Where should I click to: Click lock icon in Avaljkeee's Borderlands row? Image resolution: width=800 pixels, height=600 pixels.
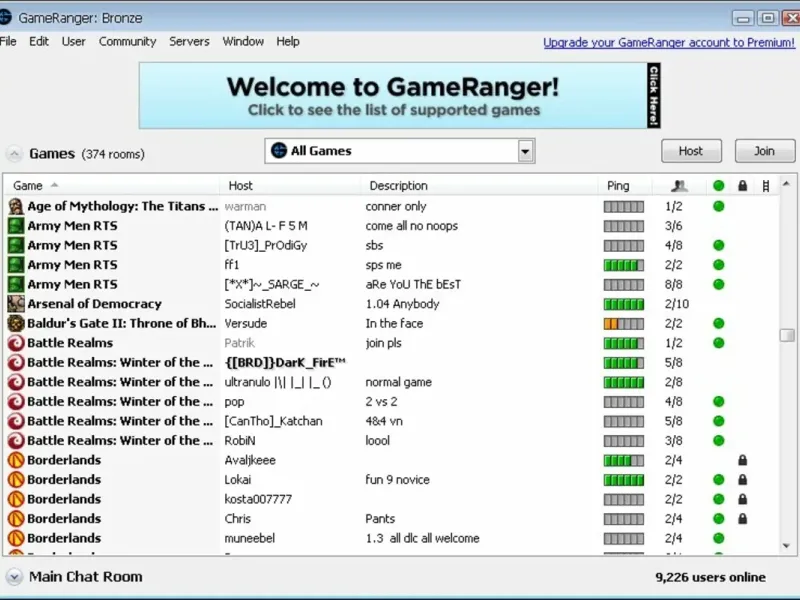[x=742, y=460]
